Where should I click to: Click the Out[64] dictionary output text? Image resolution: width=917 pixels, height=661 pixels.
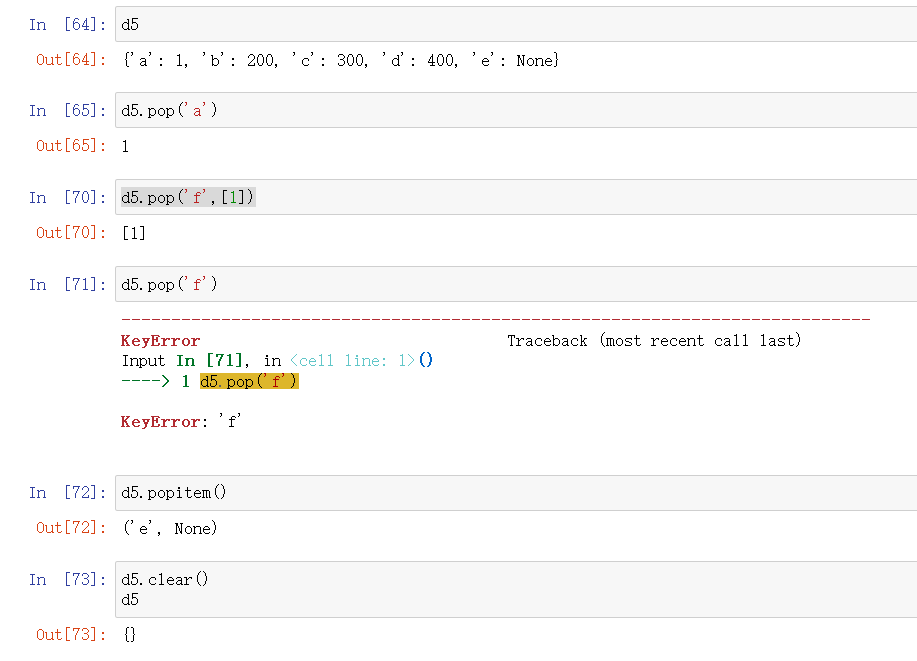point(340,61)
